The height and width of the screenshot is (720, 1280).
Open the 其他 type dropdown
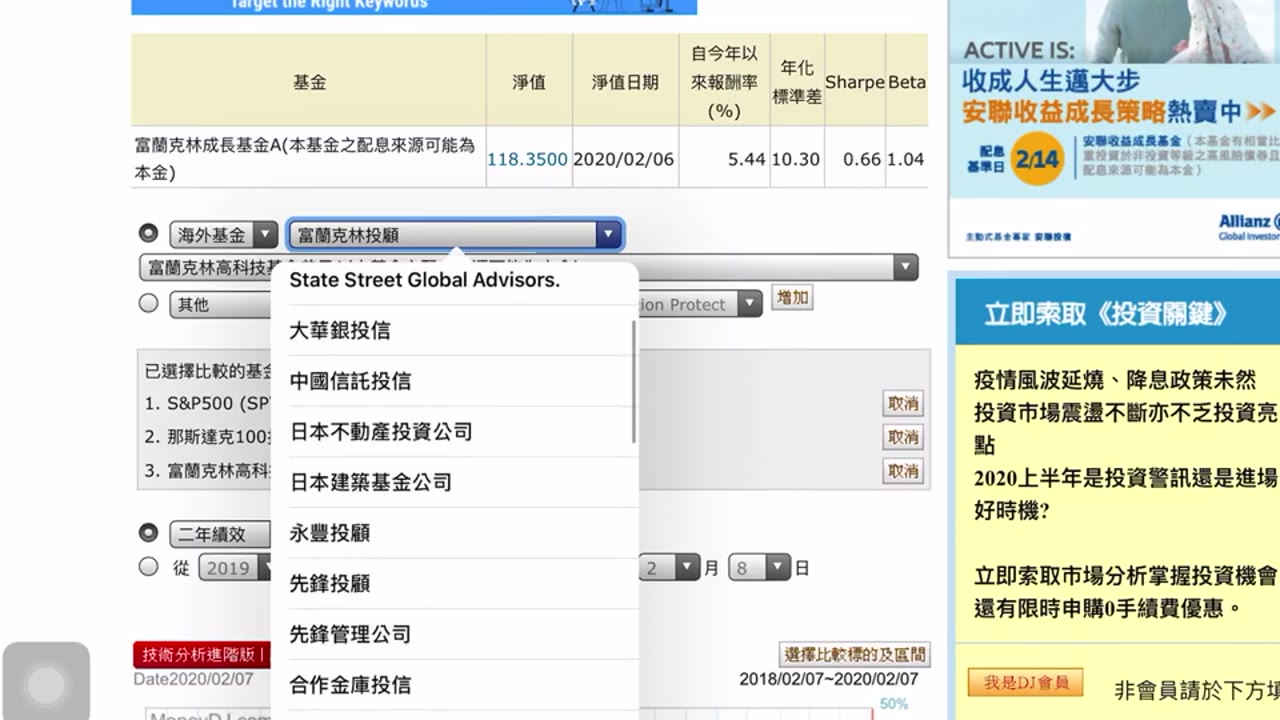(220, 304)
